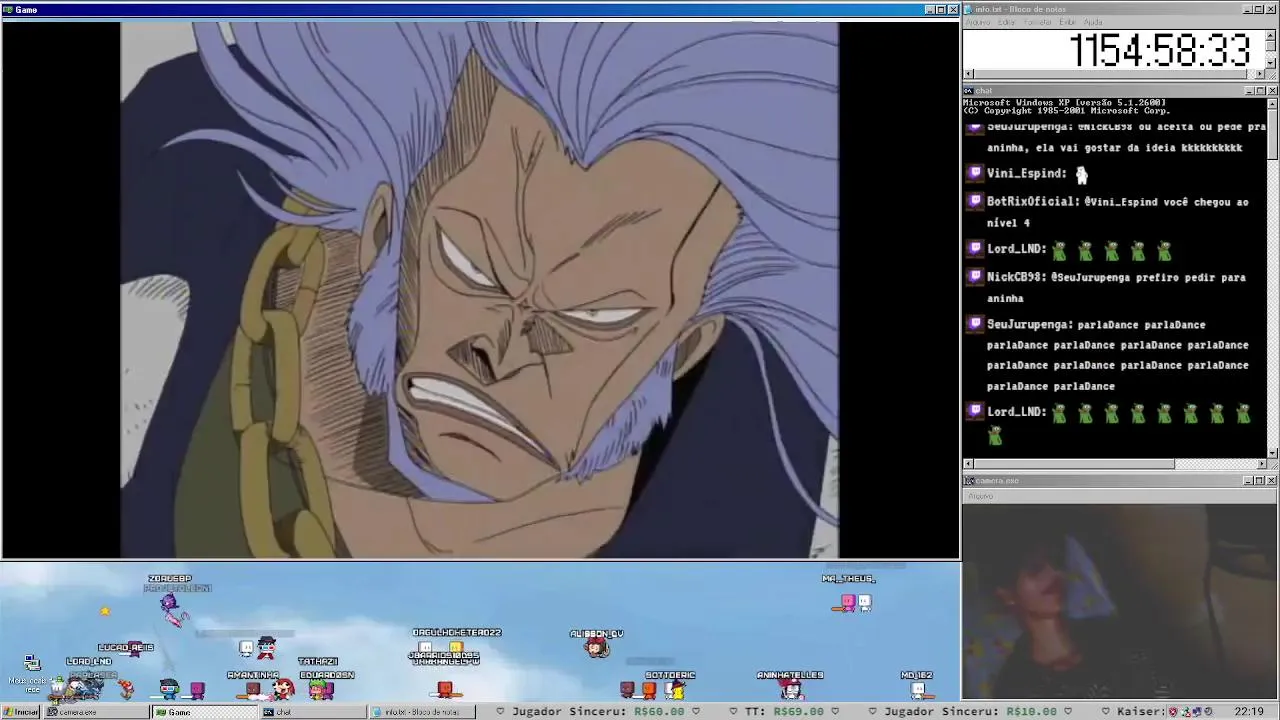
Task: Switch to Game on the taskbar
Action: (203, 712)
